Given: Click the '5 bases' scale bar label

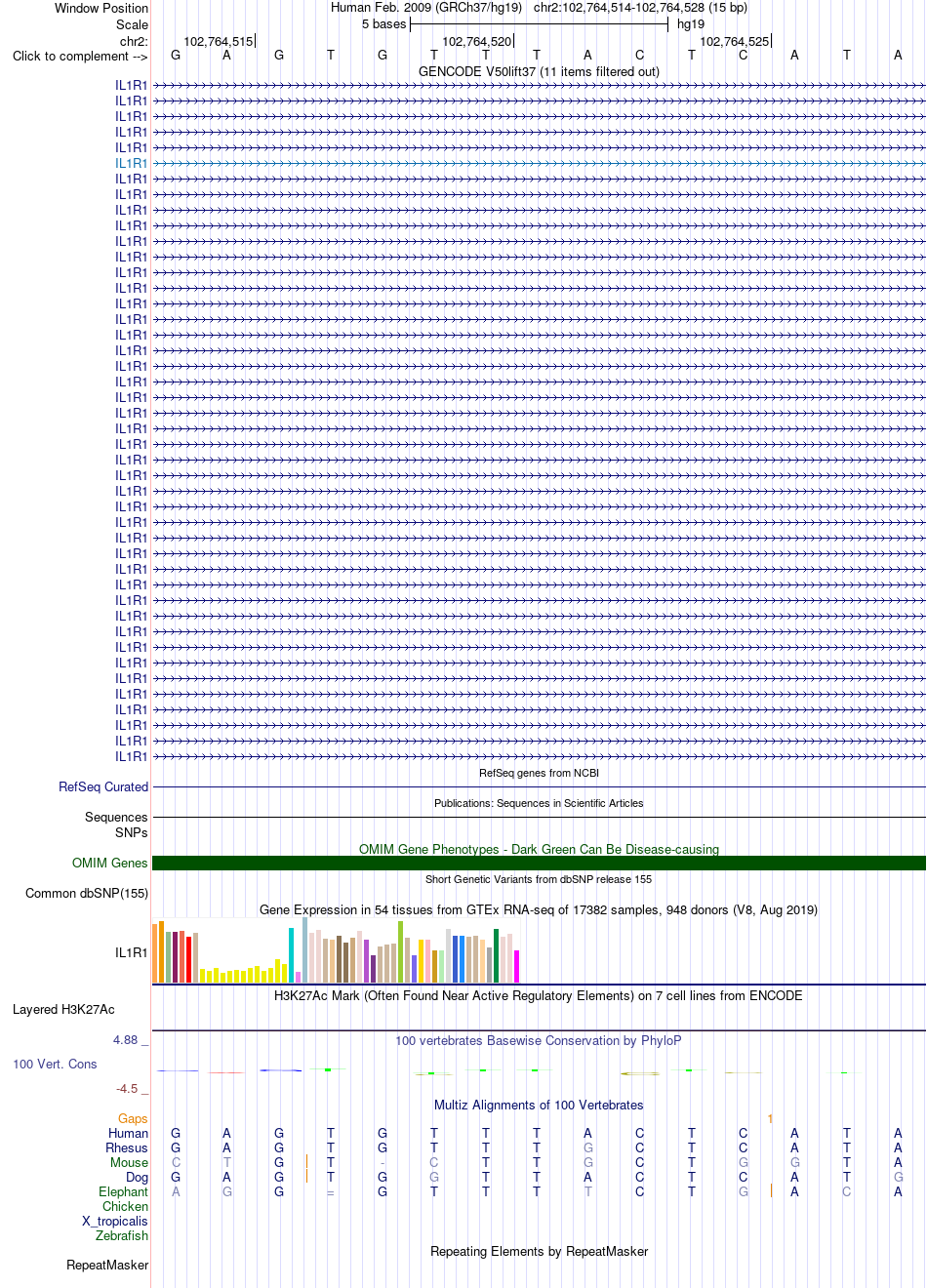Looking at the screenshot, I should point(383,24).
